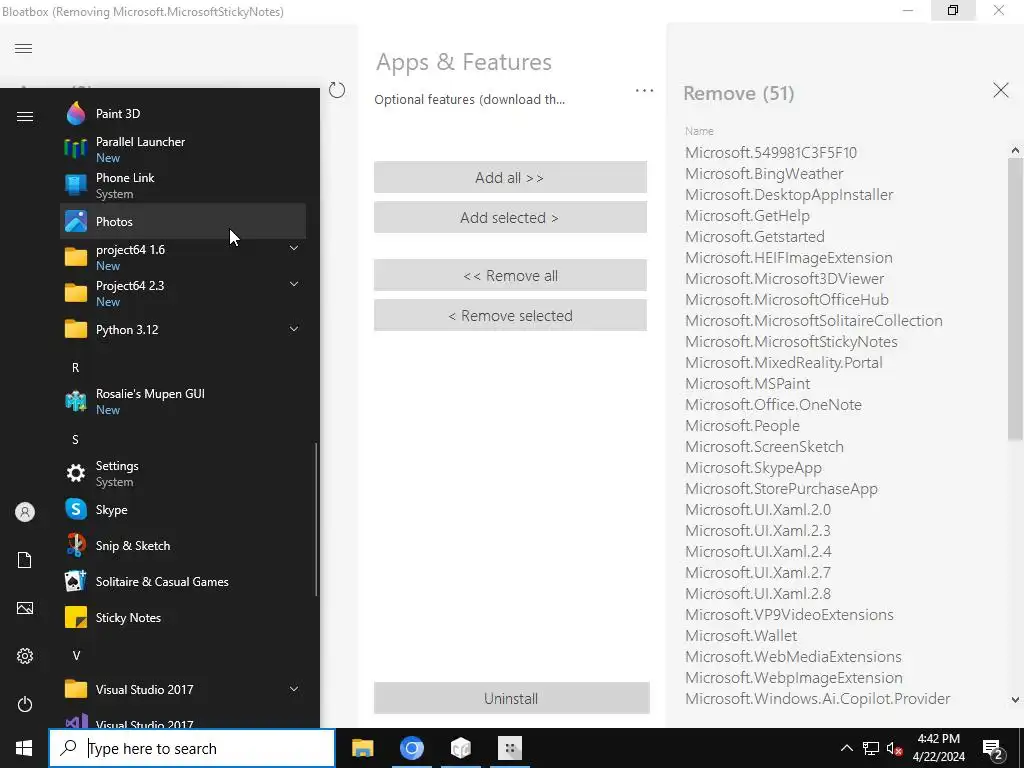Select Microsoft.549981C3F5F10 in list
The image size is (1024, 768).
pyautogui.click(x=771, y=152)
